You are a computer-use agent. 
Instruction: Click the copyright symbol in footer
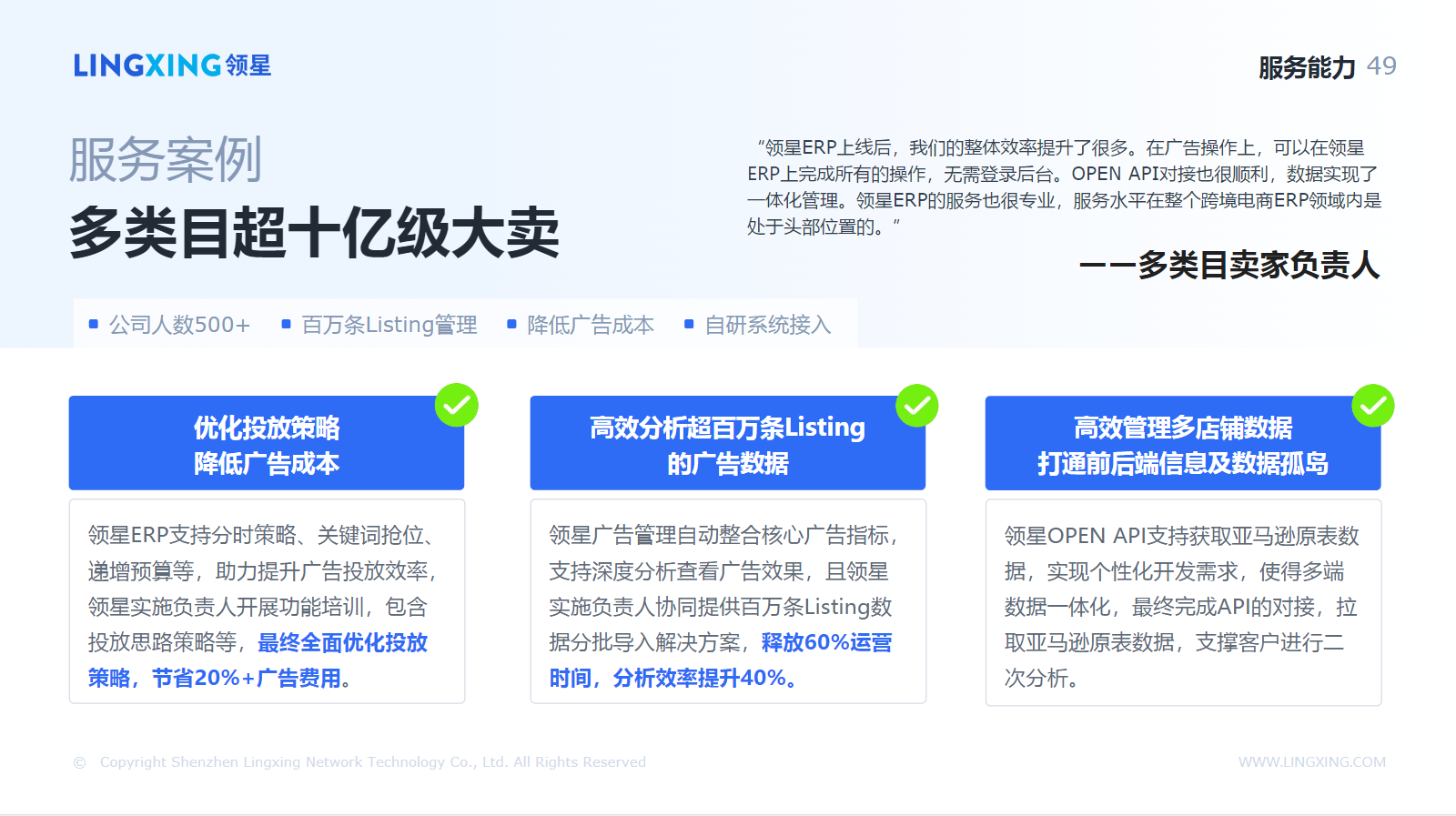(x=80, y=762)
